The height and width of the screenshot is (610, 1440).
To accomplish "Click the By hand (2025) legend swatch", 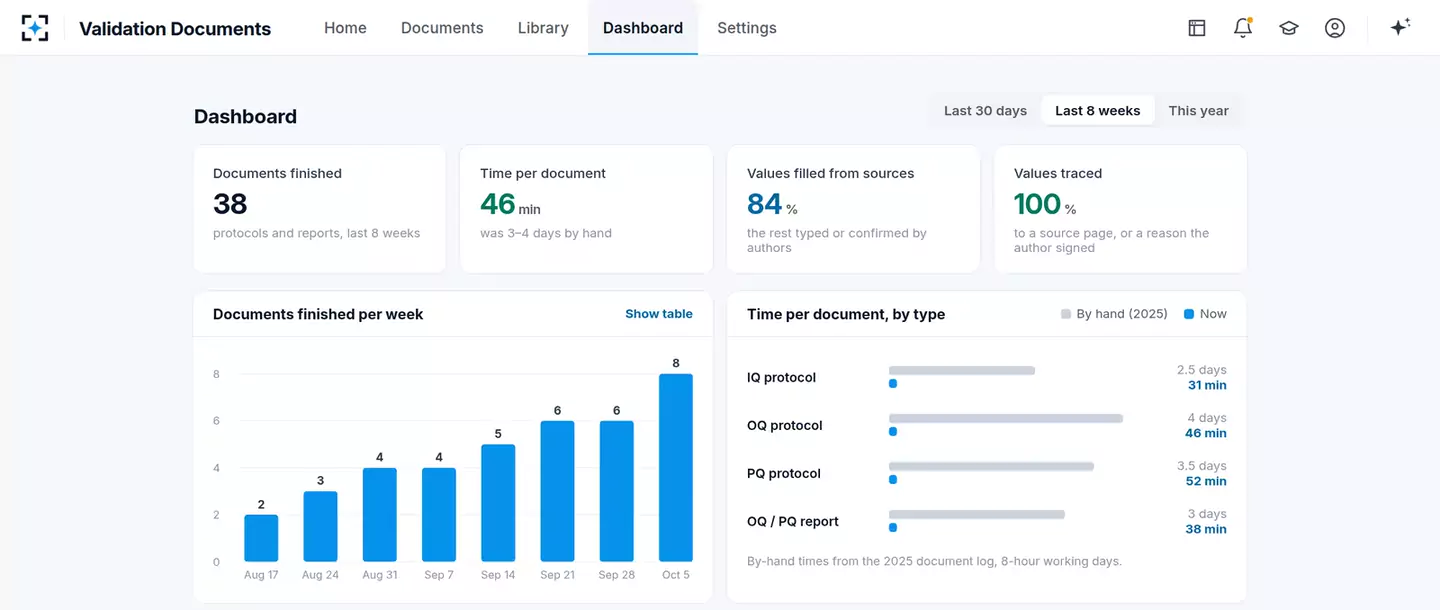I will tap(1066, 314).
